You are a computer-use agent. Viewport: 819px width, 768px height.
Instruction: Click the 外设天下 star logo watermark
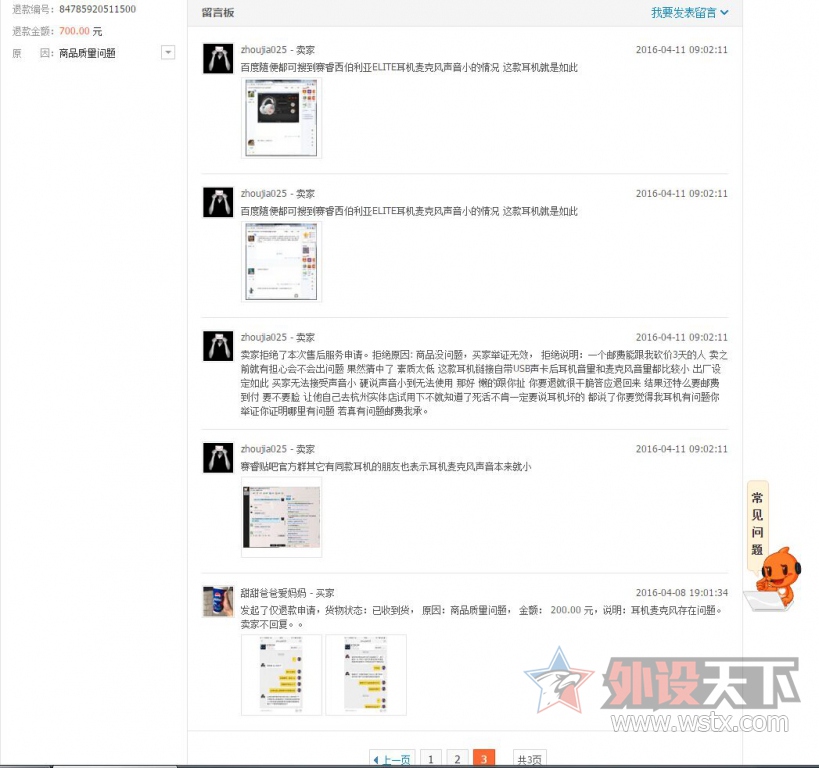tap(558, 680)
